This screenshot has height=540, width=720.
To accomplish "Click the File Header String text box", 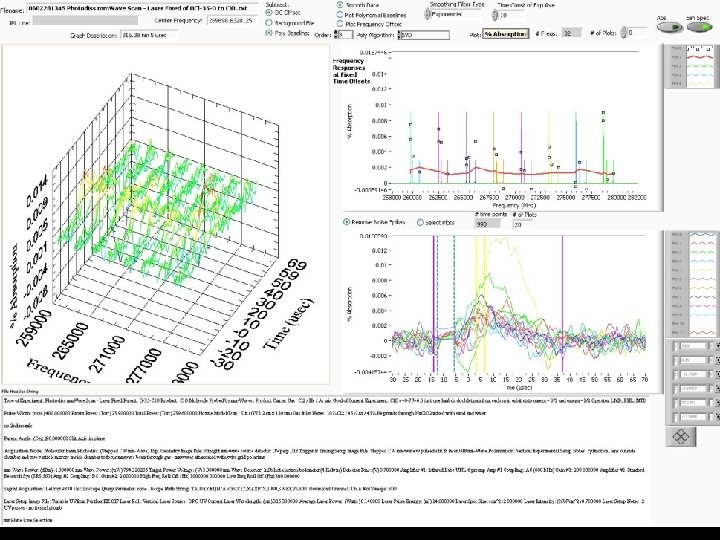I will coord(325,460).
